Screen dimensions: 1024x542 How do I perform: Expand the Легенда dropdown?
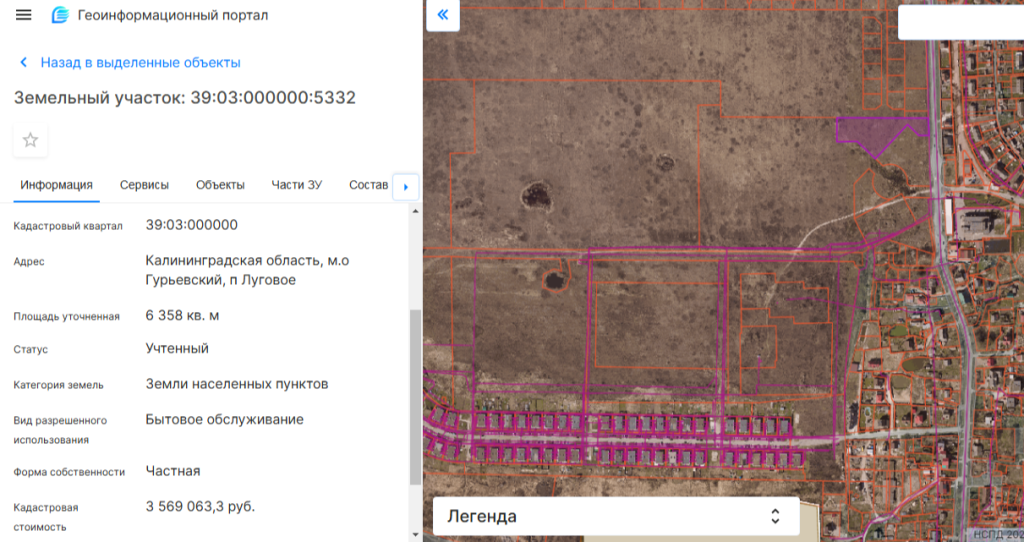tap(616, 517)
